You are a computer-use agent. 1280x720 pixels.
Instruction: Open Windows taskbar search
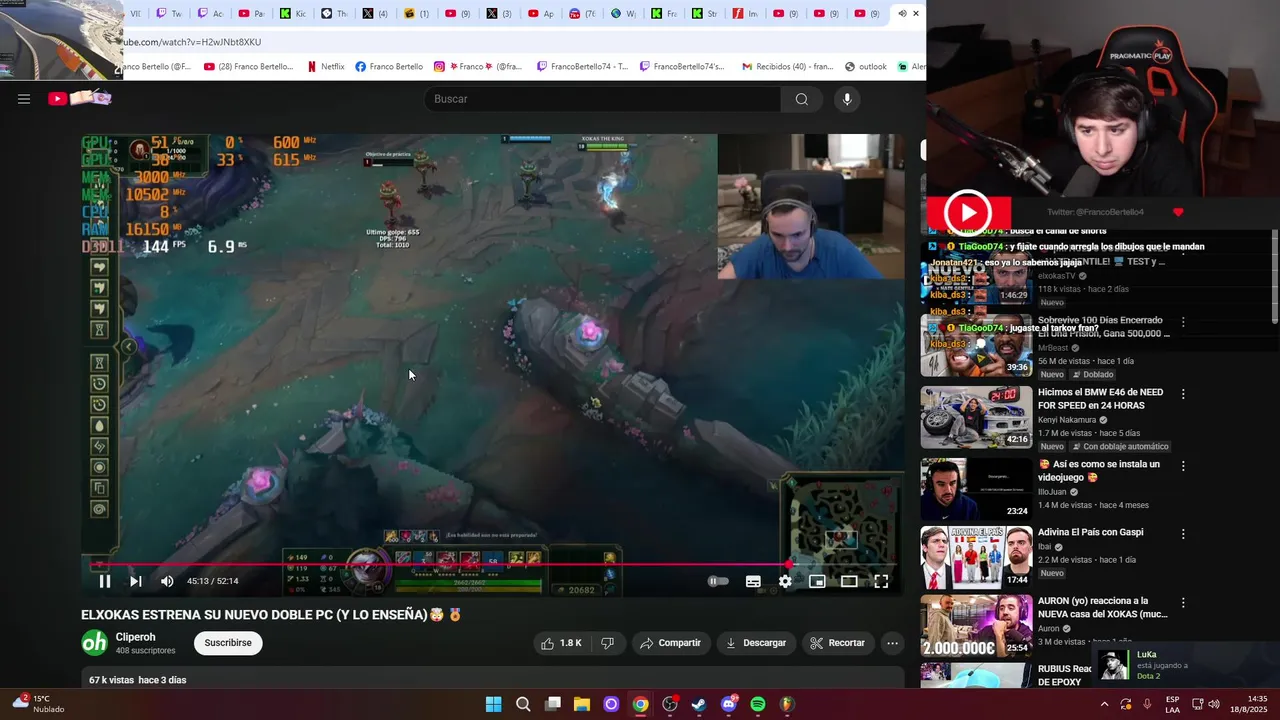(x=523, y=704)
